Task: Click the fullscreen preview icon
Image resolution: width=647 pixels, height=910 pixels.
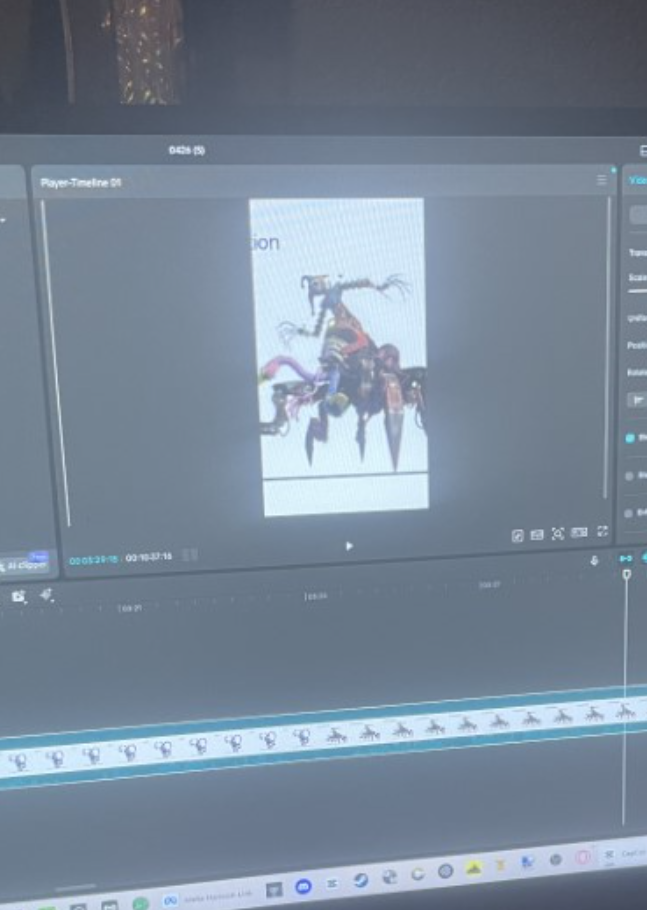Action: [603, 532]
